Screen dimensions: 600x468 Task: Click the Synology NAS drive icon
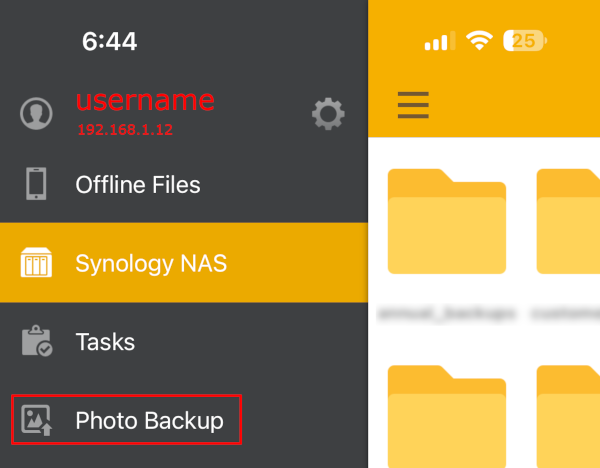[x=36, y=264]
